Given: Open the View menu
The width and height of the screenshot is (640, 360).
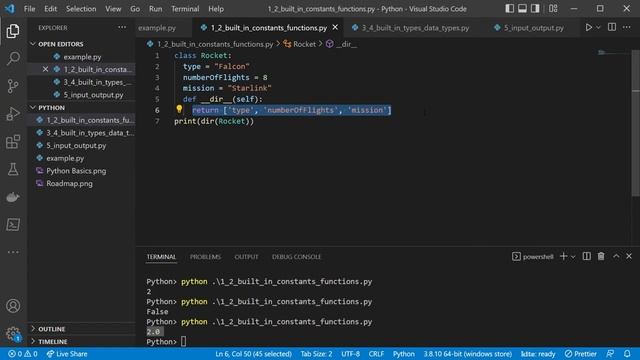Looking at the screenshot, I should [x=113, y=9].
